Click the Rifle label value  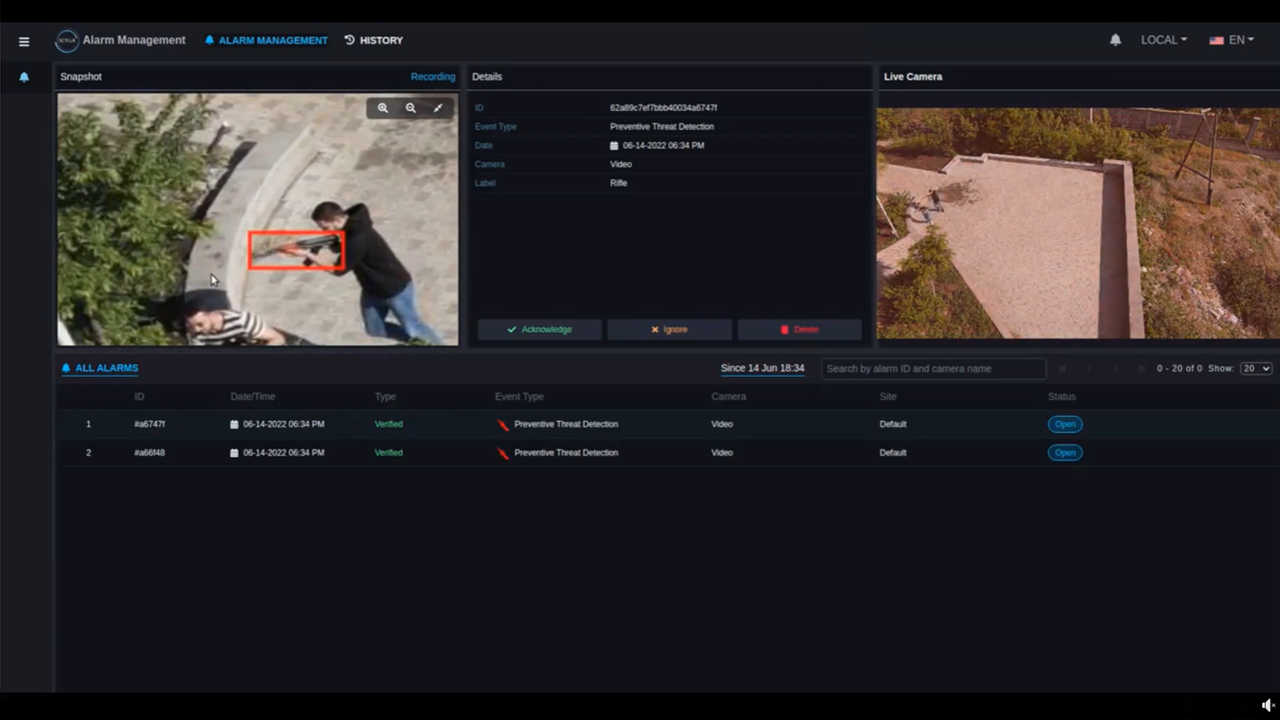(x=619, y=184)
